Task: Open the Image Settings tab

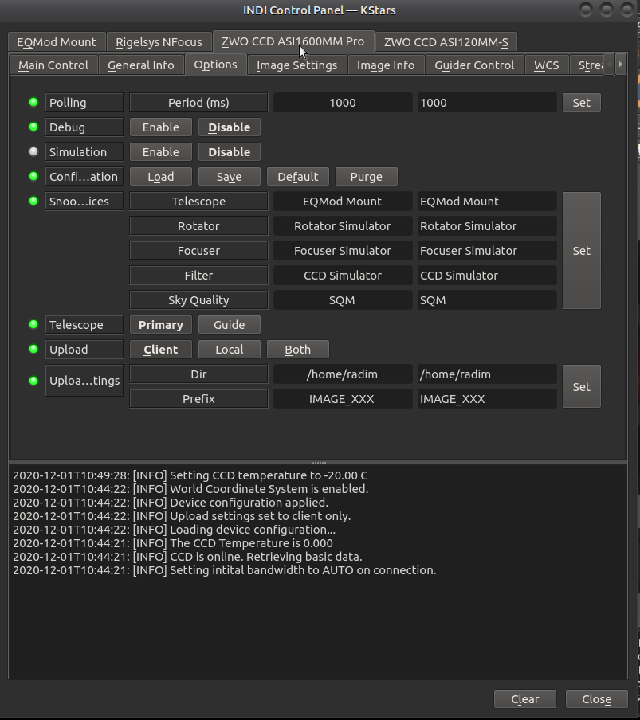Action: 297,65
